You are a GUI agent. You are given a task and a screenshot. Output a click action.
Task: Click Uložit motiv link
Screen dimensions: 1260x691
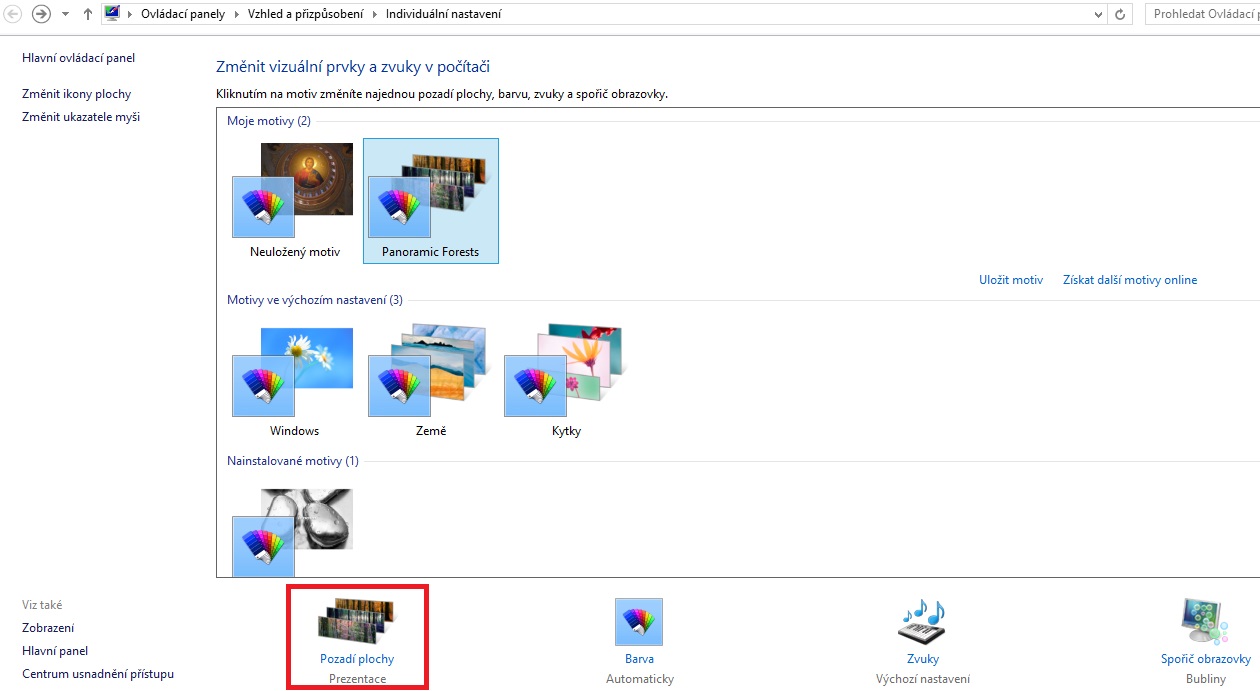[x=1011, y=280]
